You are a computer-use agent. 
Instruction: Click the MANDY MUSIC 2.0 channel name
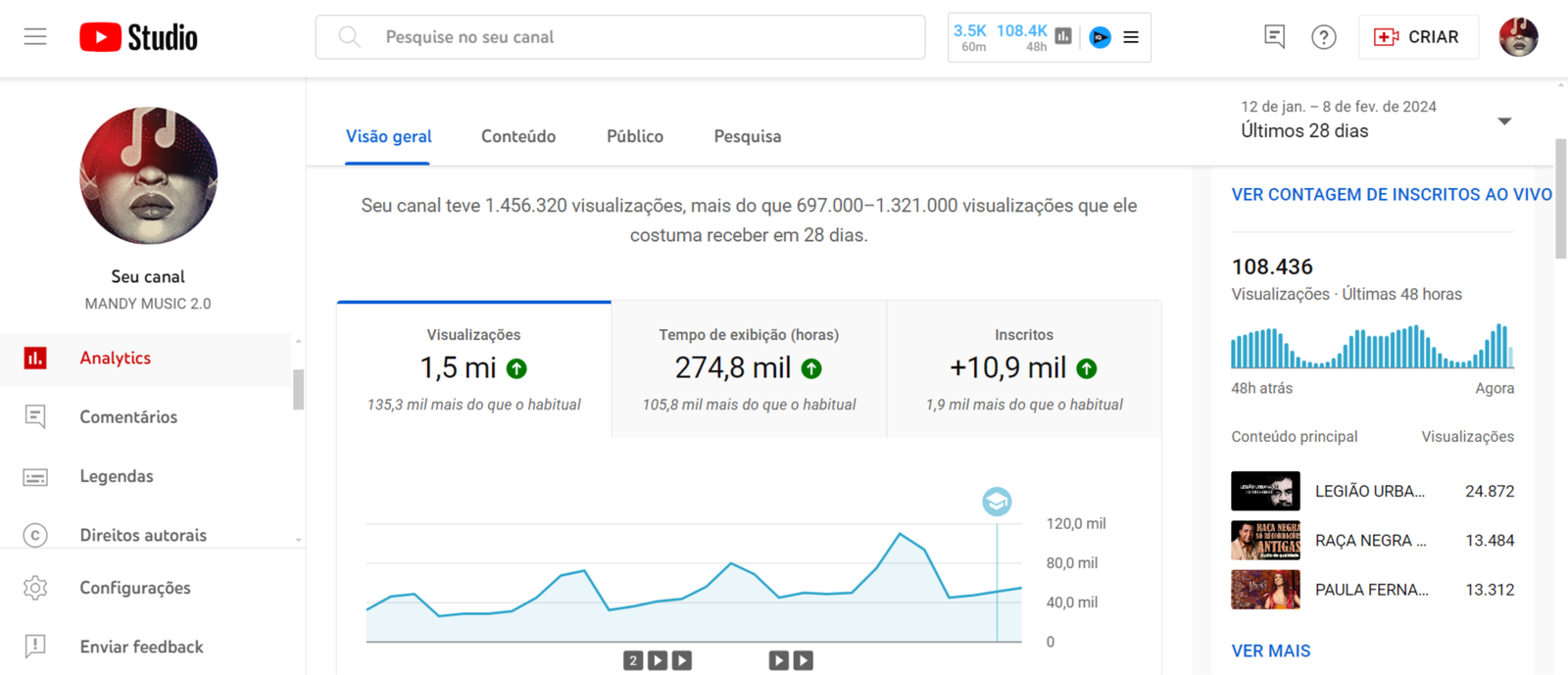point(148,304)
